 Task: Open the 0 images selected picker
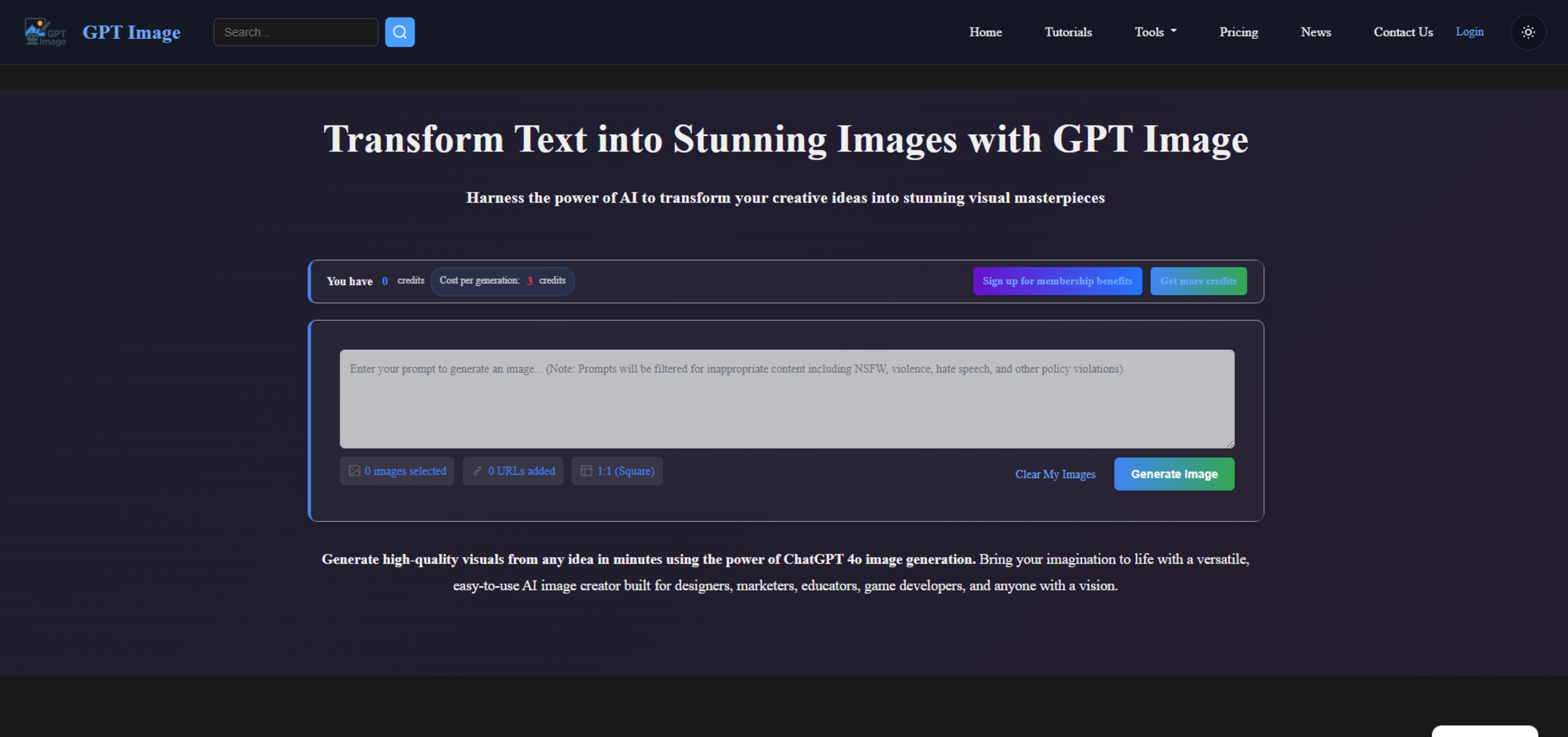(405, 471)
